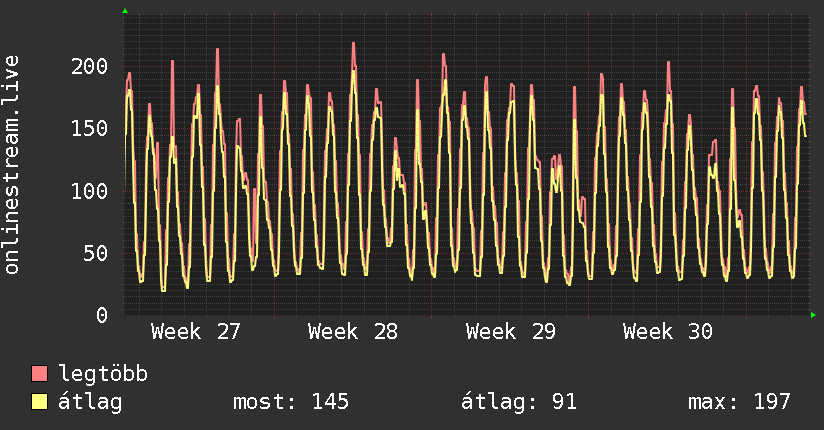Click the 0 y-axis tick label

pos(102,315)
